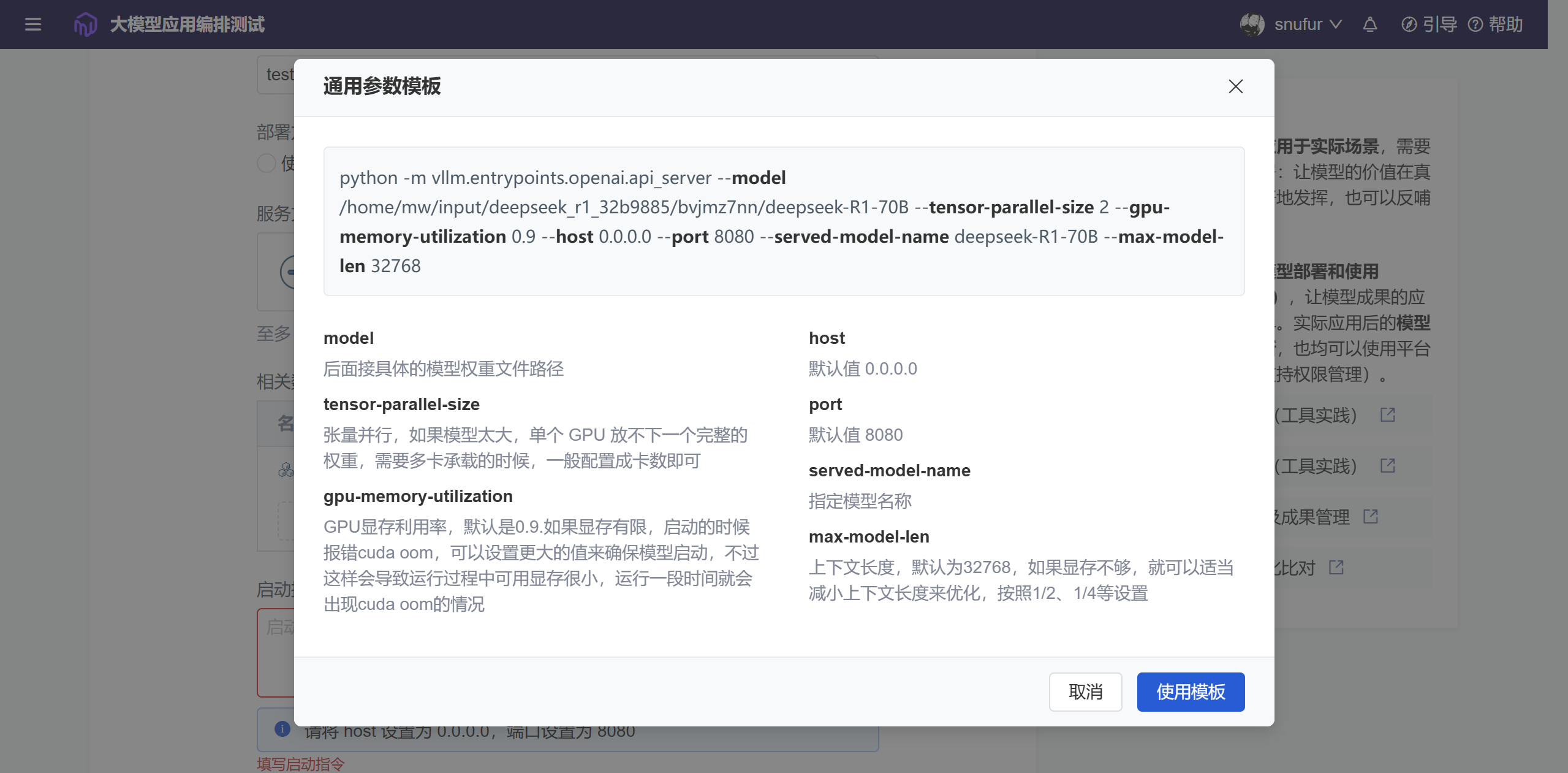
Task: Expand the snufur account dropdown
Action: [1336, 25]
